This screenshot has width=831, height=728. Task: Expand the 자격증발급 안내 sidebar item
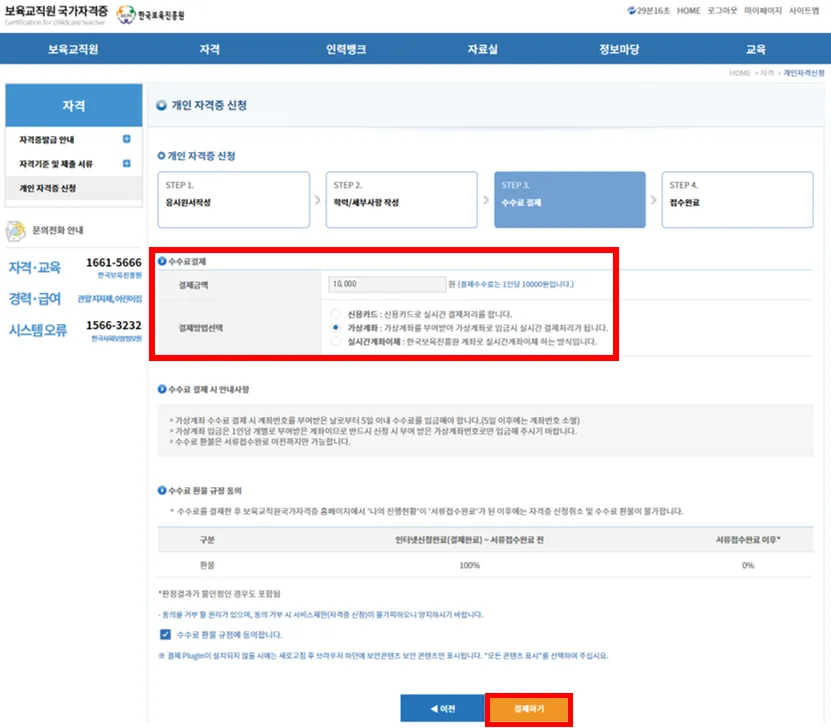(126, 140)
